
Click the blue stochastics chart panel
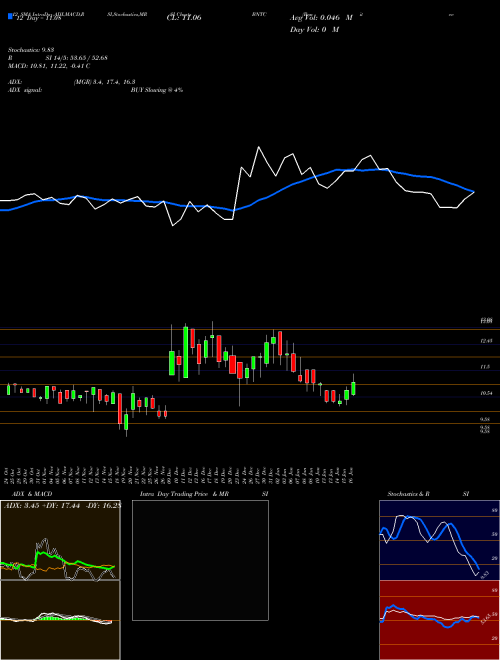[439, 540]
